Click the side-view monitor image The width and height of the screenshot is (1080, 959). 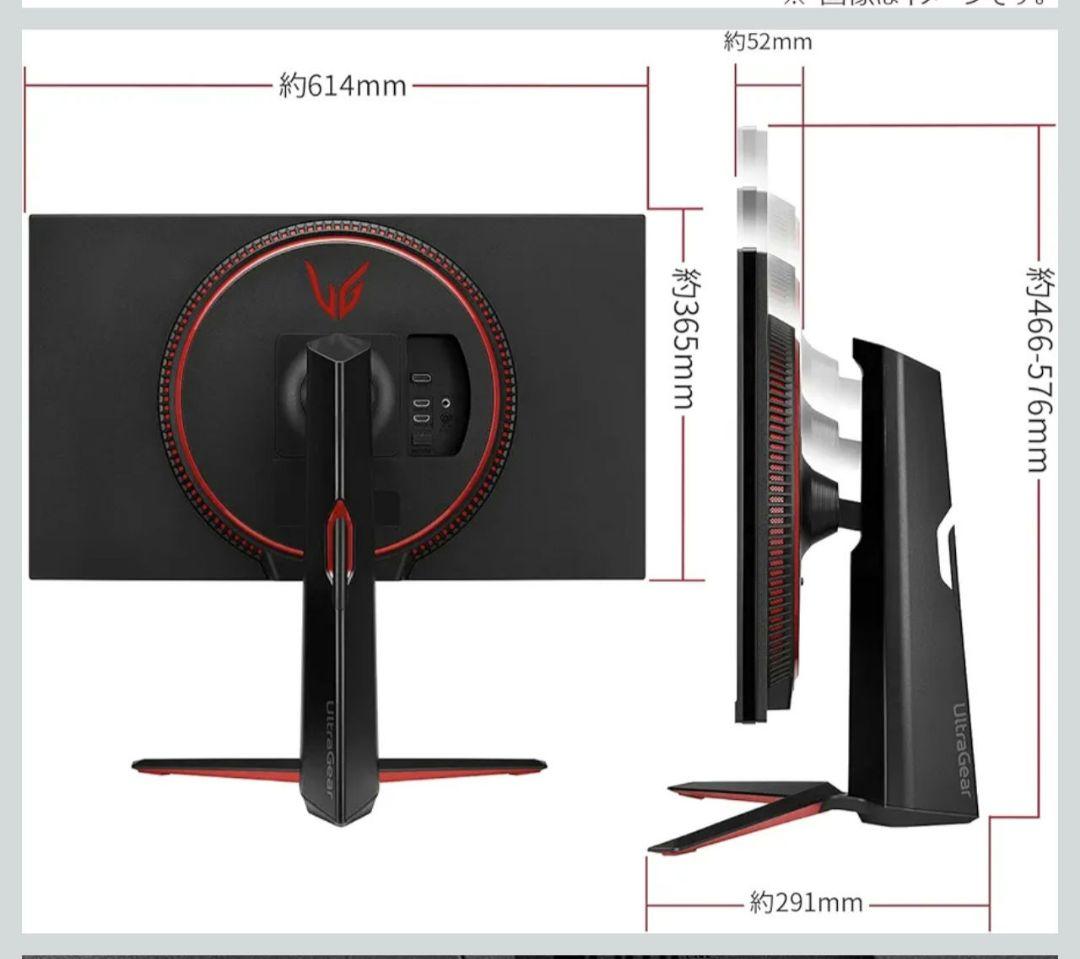pyautogui.click(x=813, y=489)
